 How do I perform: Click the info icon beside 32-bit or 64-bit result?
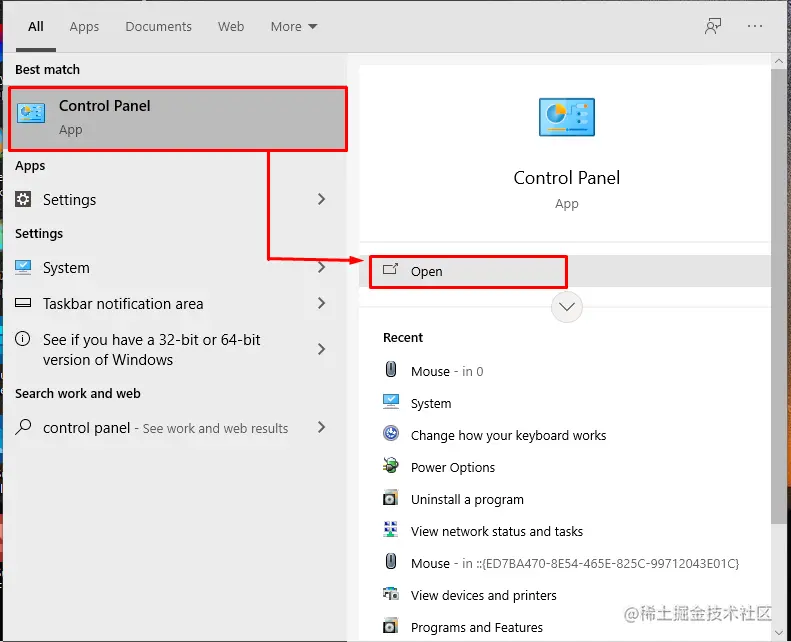23,339
